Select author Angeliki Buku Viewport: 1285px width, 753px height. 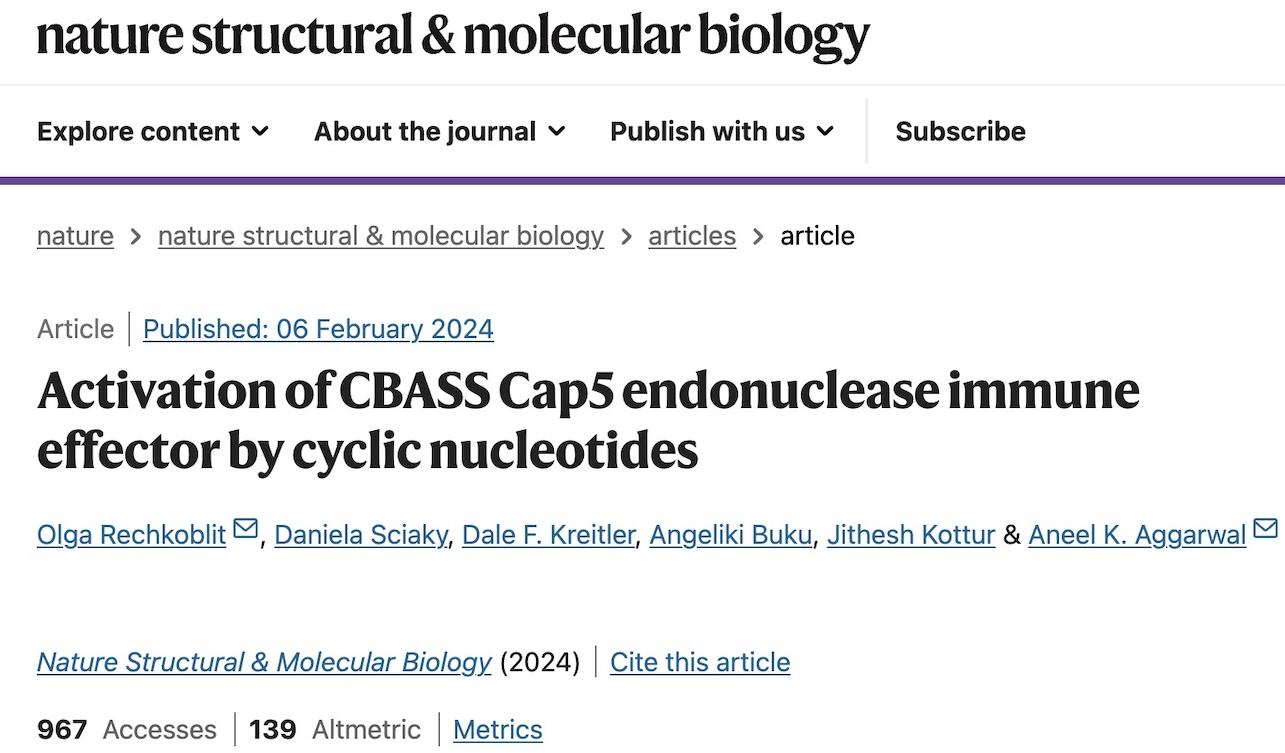pyautogui.click(x=730, y=535)
